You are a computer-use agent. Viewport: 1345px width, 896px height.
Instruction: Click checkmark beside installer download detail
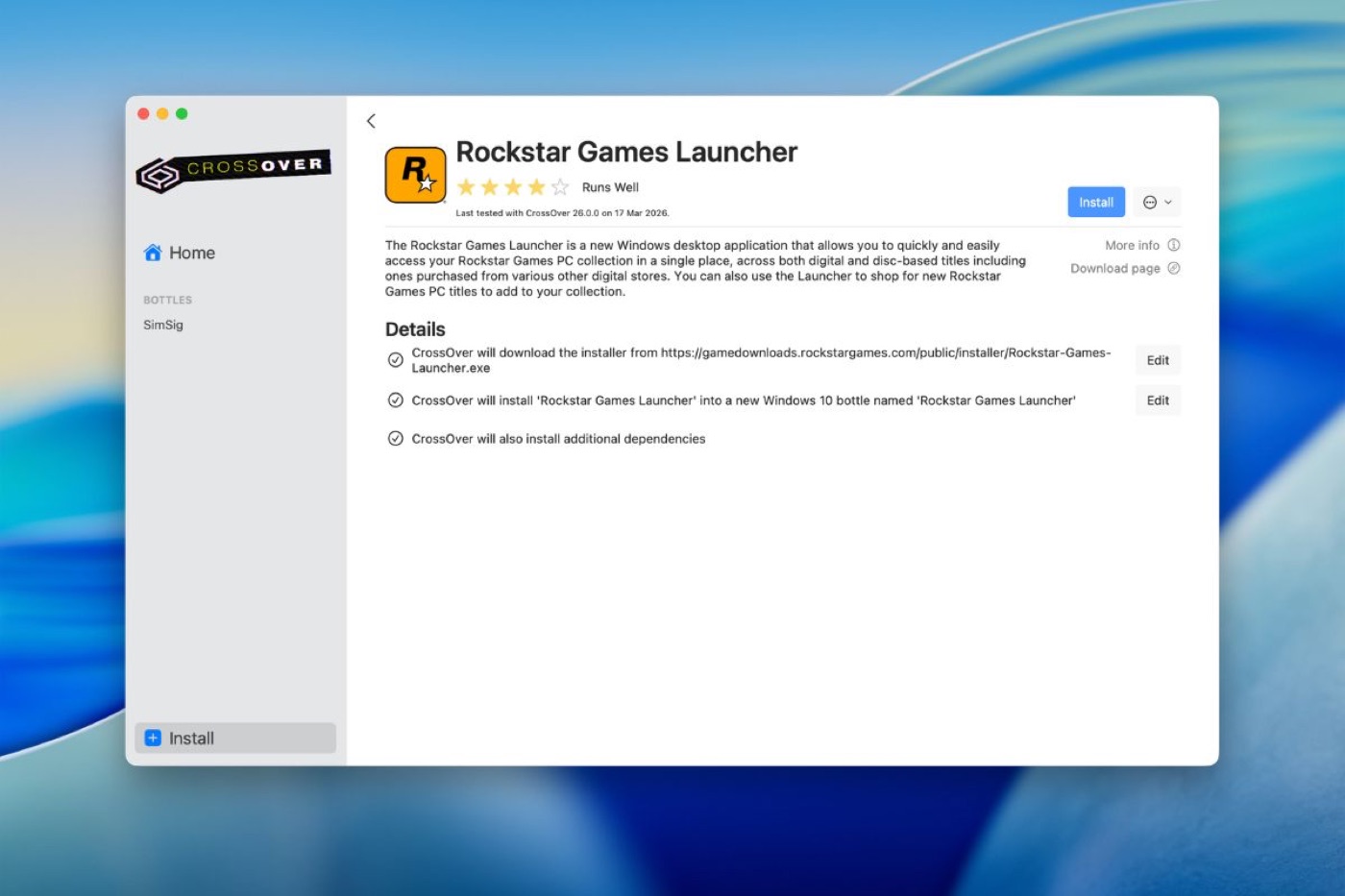[x=395, y=360]
